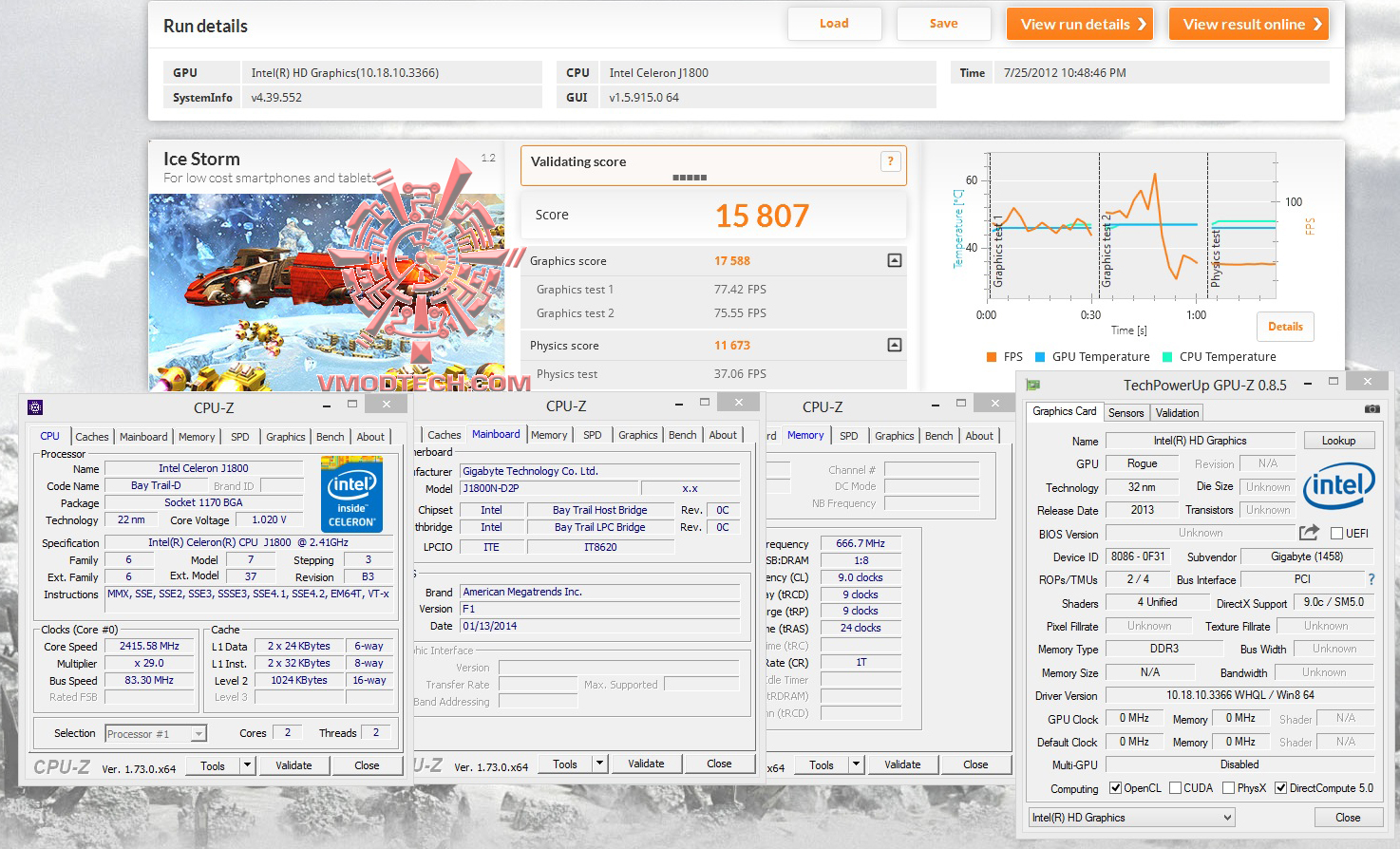Image resolution: width=1400 pixels, height=849 pixels.
Task: Click the Device ID value 8086 - 0F31
Action: click(x=1138, y=557)
